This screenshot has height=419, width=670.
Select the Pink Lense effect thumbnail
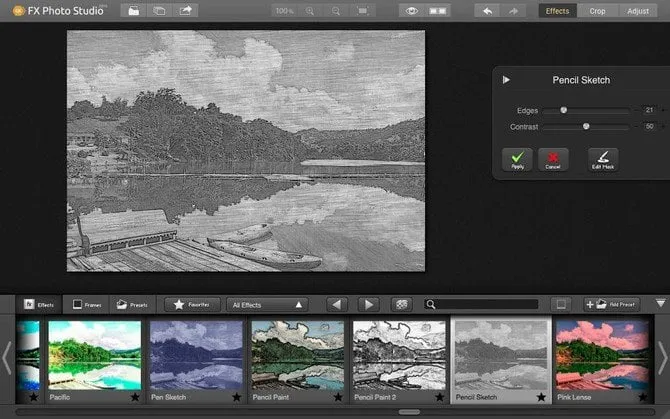click(x=603, y=355)
